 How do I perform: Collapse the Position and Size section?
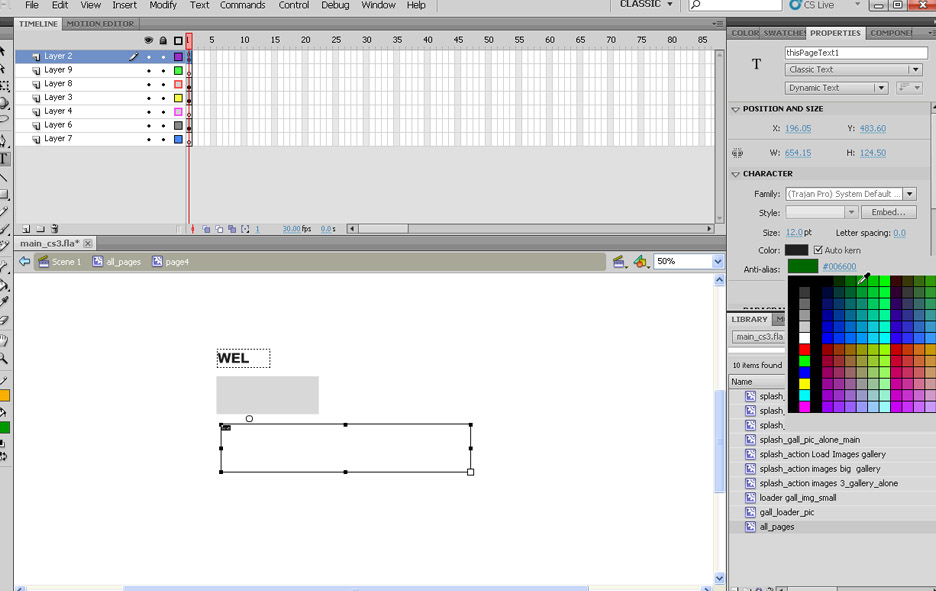pyautogui.click(x=736, y=109)
